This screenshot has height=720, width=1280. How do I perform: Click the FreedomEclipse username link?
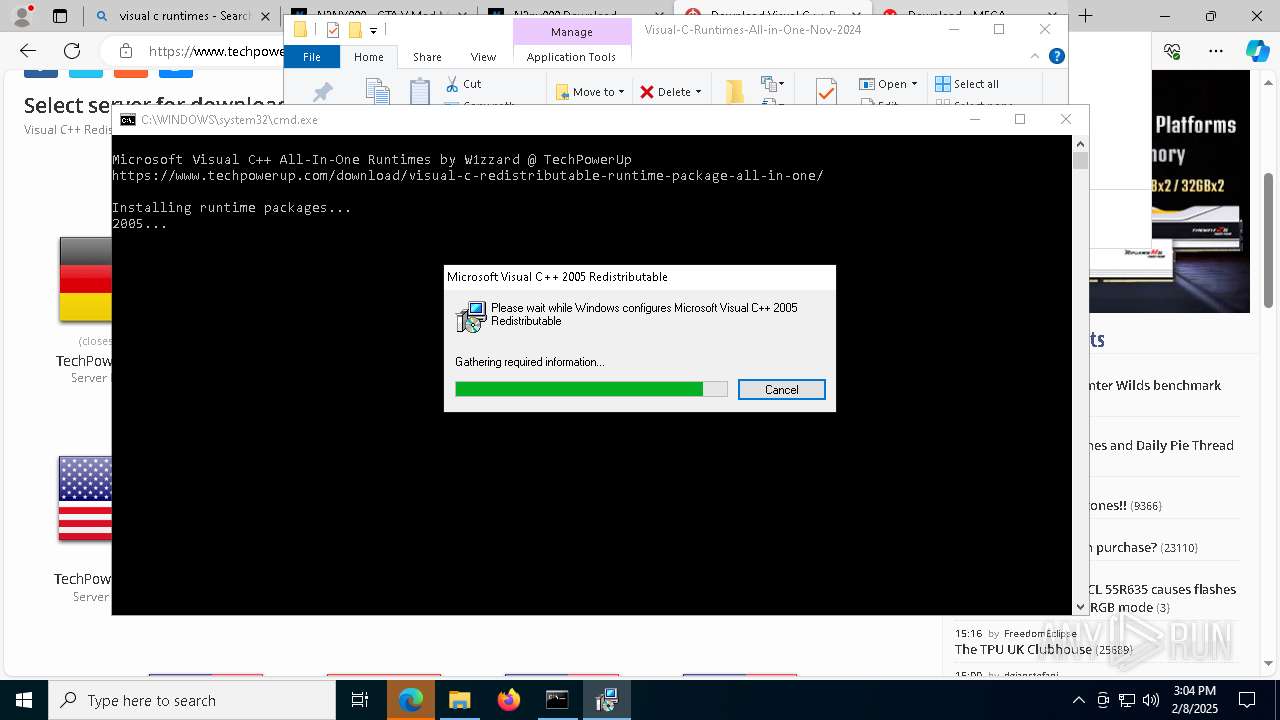(1040, 634)
